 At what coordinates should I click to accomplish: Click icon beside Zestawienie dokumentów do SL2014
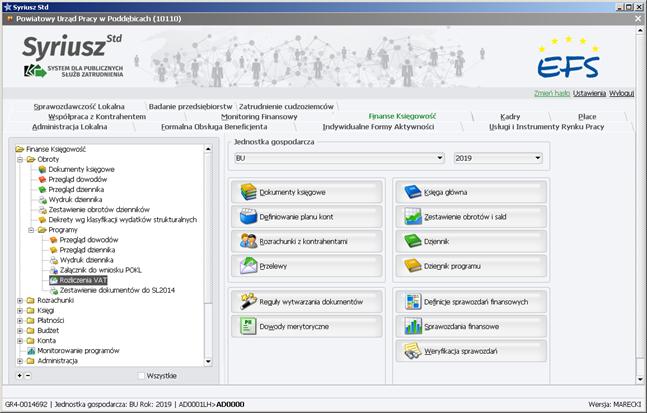click(54, 290)
